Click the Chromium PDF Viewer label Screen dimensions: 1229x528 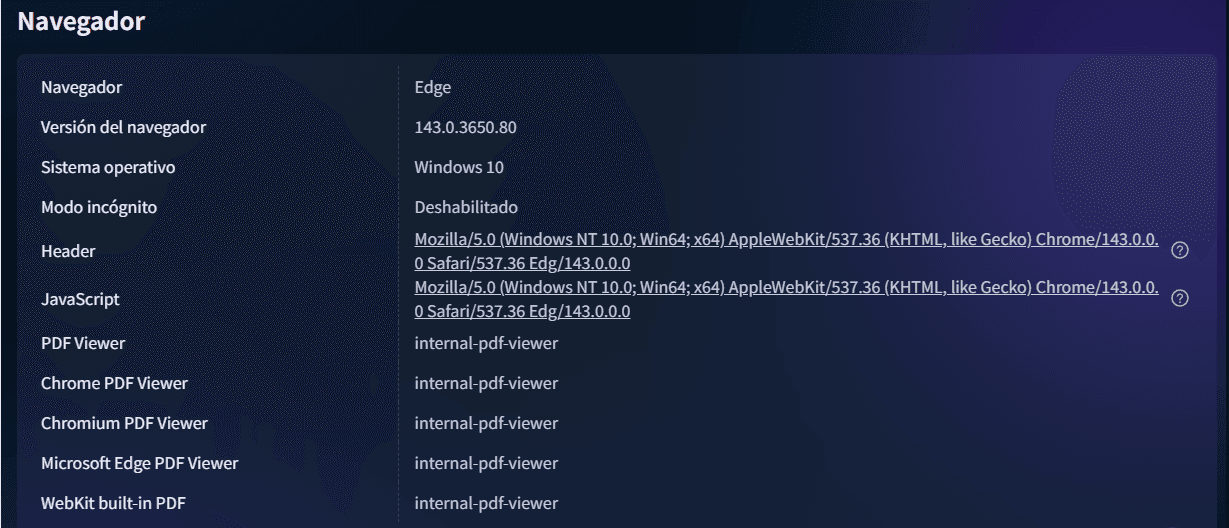pyautogui.click(x=124, y=423)
